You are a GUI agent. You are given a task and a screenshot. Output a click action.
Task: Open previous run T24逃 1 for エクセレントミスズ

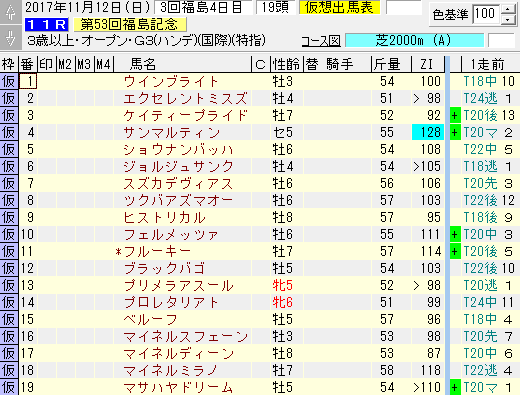click(488, 99)
